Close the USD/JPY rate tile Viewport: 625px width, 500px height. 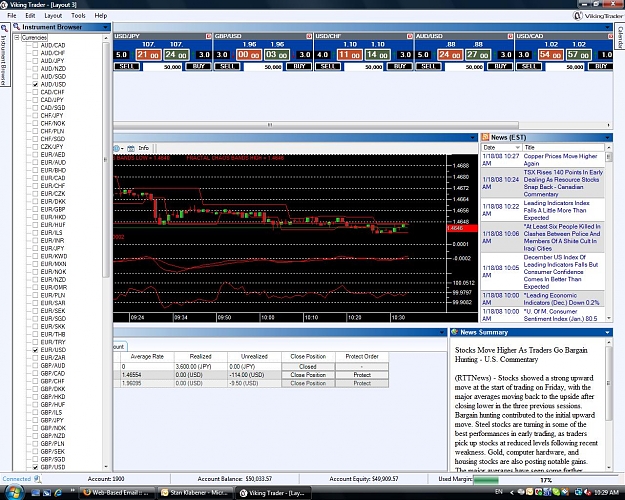(x=208, y=36)
